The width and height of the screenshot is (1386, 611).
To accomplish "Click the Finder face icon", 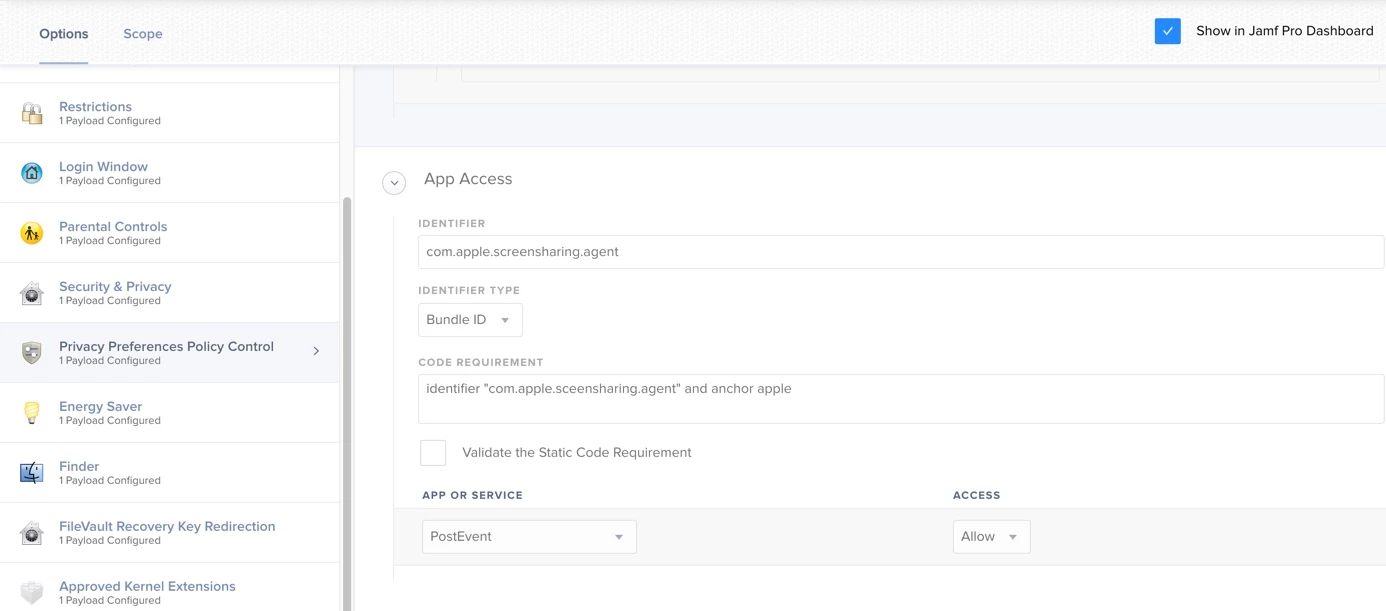I will pyautogui.click(x=32, y=473).
